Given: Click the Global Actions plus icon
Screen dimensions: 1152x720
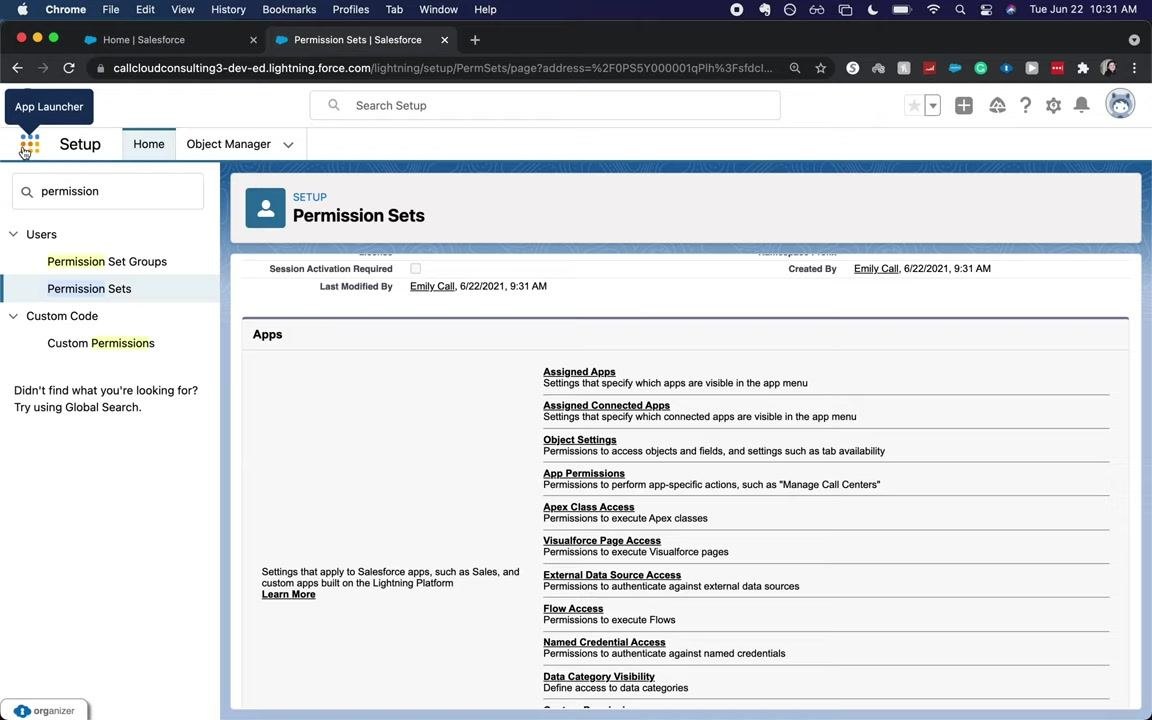Looking at the screenshot, I should (964, 106).
